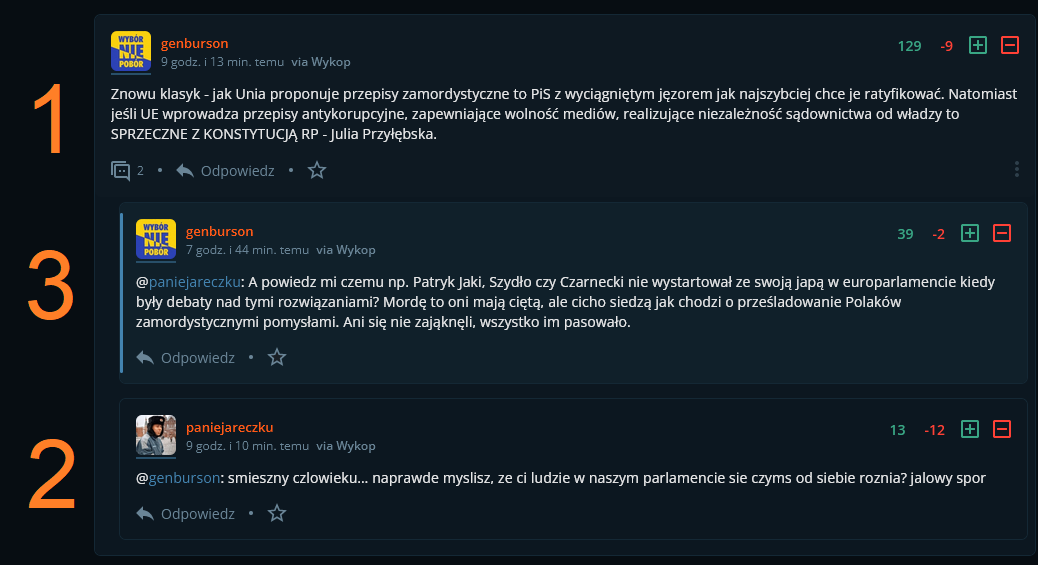Click paniejareczku's avatar thumbnail
The height and width of the screenshot is (565, 1038).
pyautogui.click(x=156, y=435)
